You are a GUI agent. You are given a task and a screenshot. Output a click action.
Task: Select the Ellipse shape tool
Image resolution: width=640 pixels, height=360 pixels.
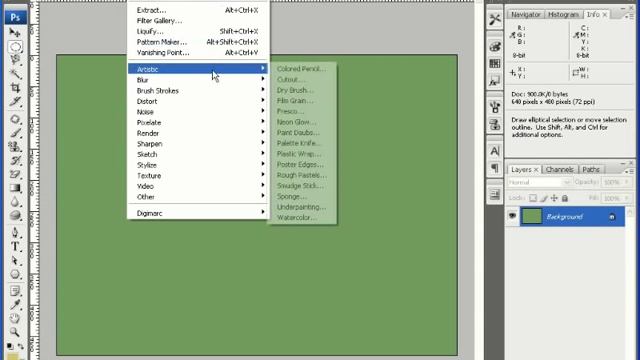(15, 274)
